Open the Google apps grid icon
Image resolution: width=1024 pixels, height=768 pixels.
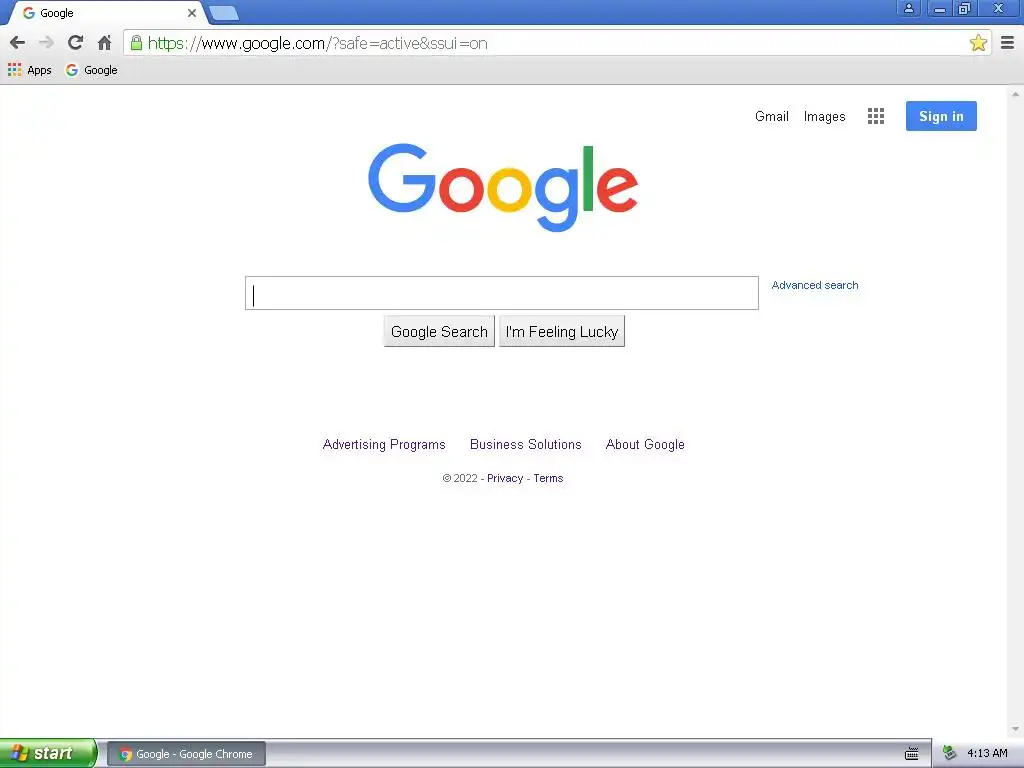click(876, 116)
